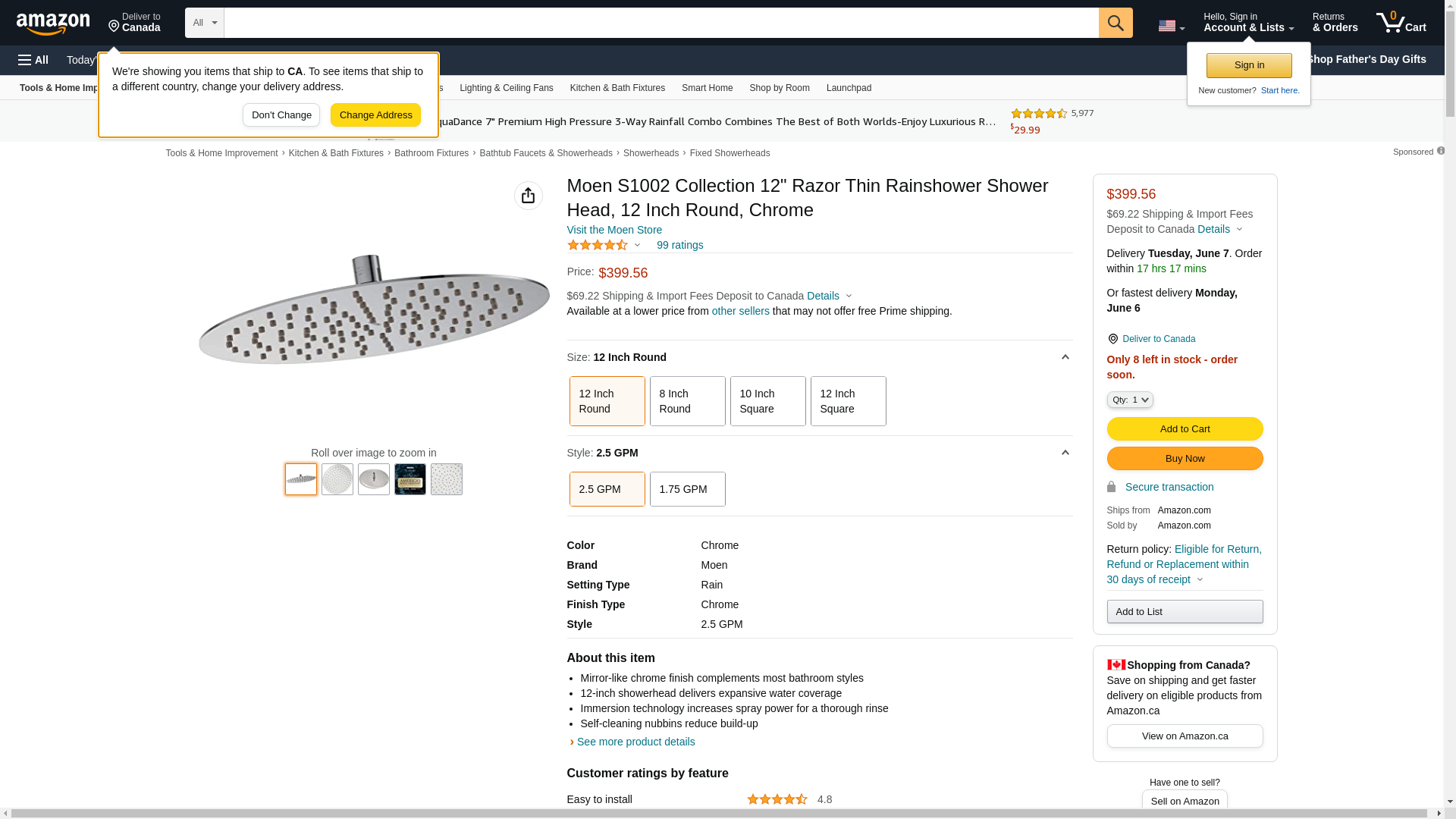Select the 12 Inch Square size option
Viewport: 1456px width, 819px height.
848,401
